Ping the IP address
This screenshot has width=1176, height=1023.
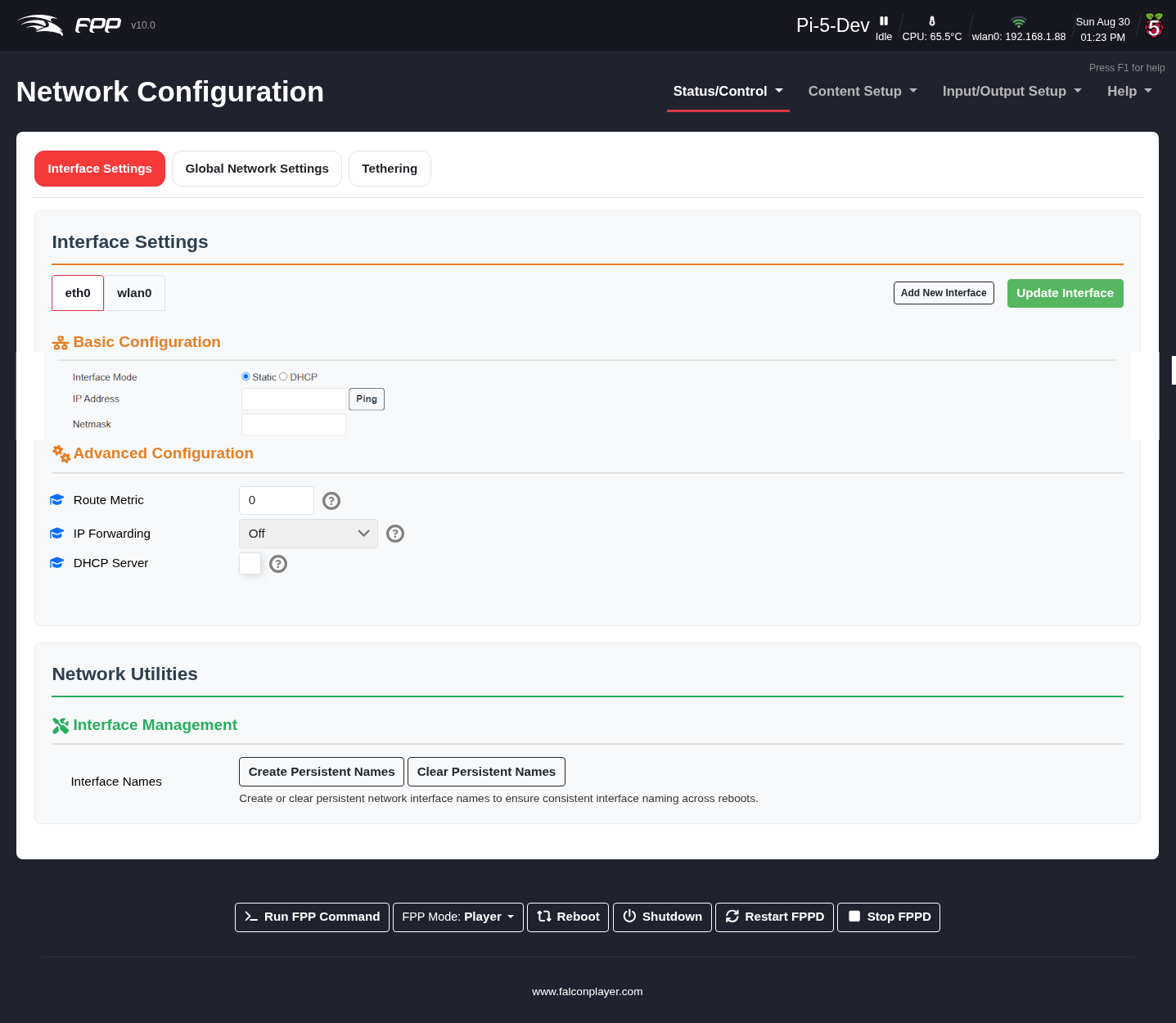click(x=367, y=399)
